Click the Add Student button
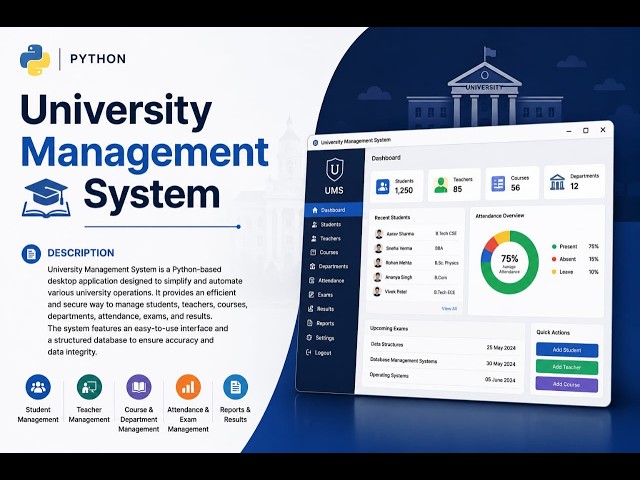The image size is (640, 480). [567, 350]
